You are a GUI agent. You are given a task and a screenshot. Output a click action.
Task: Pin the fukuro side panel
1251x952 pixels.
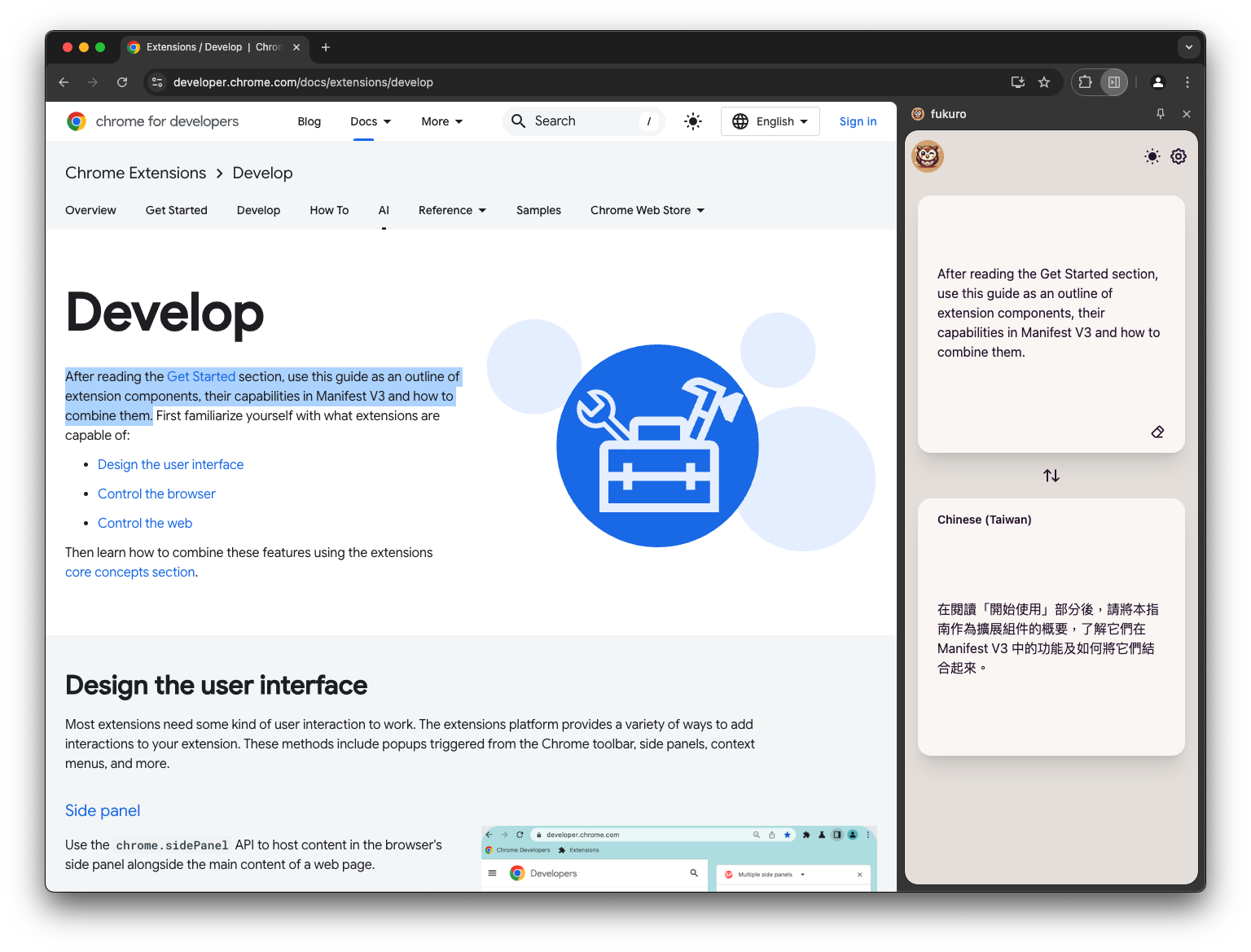[x=1161, y=114]
